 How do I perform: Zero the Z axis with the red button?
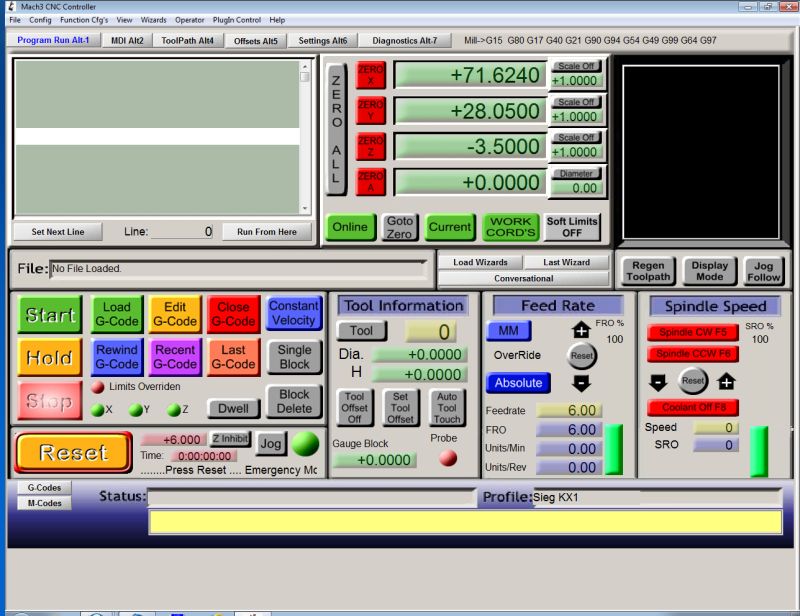[x=370, y=146]
